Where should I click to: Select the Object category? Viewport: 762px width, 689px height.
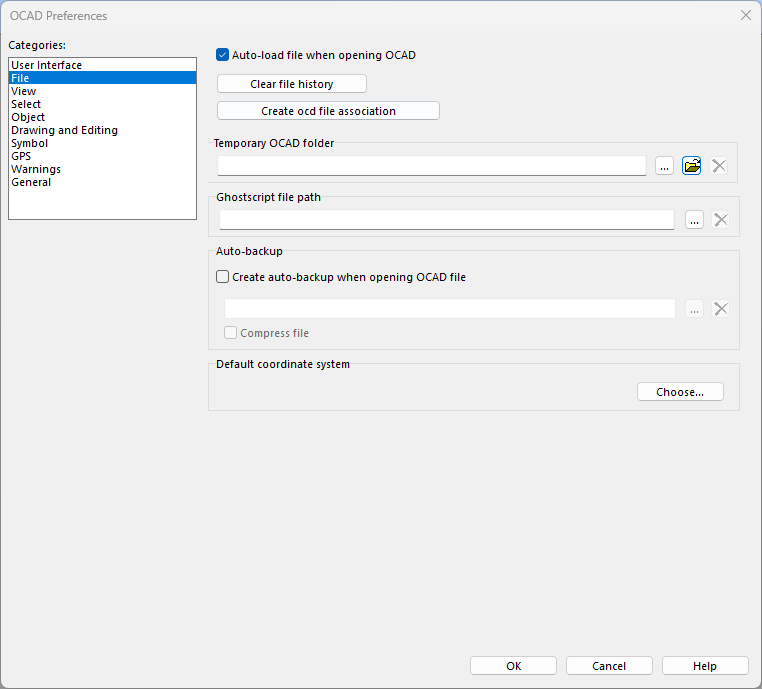pyautogui.click(x=103, y=117)
